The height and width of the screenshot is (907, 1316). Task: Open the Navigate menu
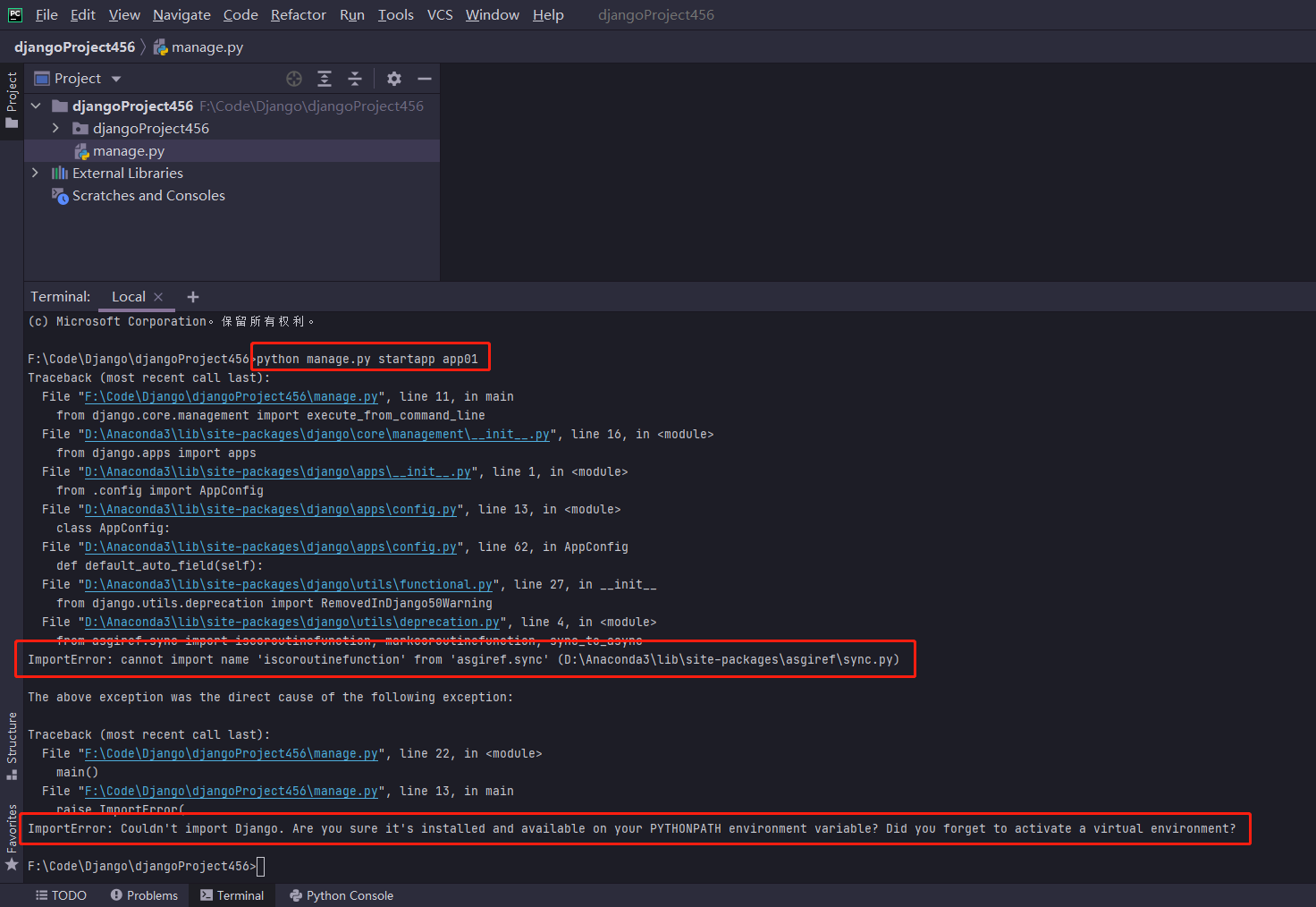pyautogui.click(x=181, y=15)
